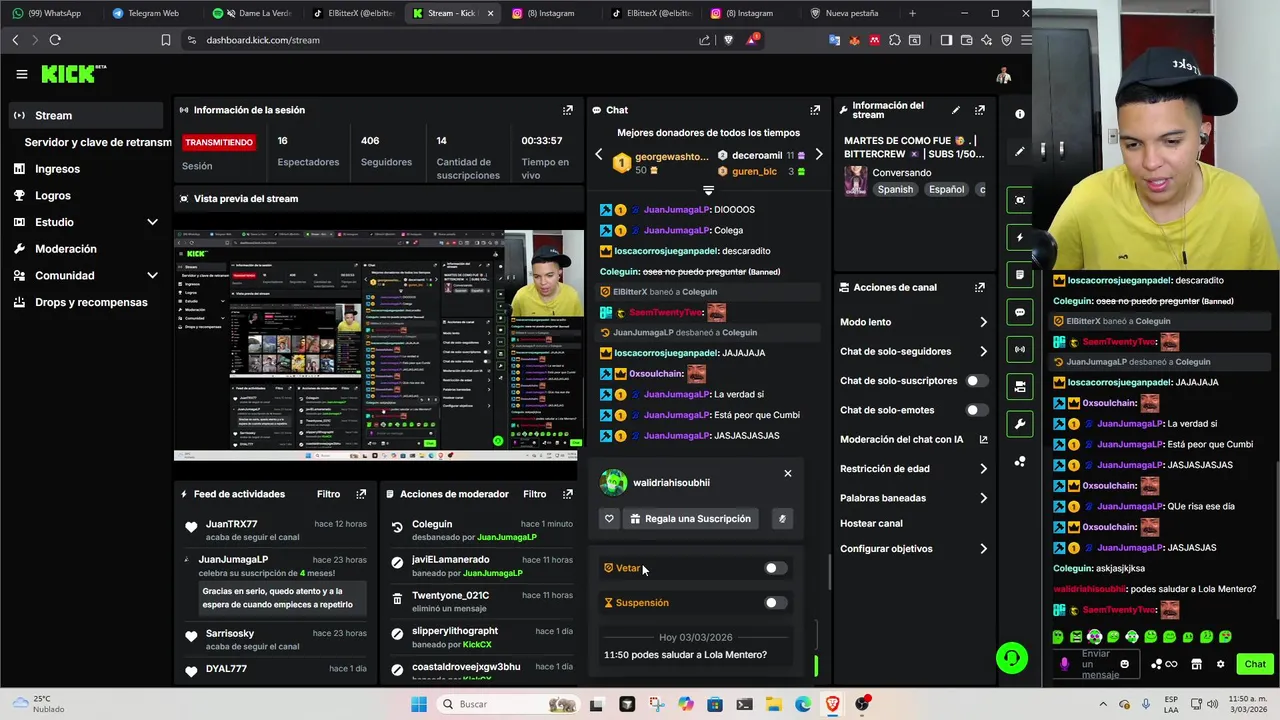Click the broadcast signal side rail icon
Screen dimensions: 1280x720
pyautogui.click(x=1020, y=349)
